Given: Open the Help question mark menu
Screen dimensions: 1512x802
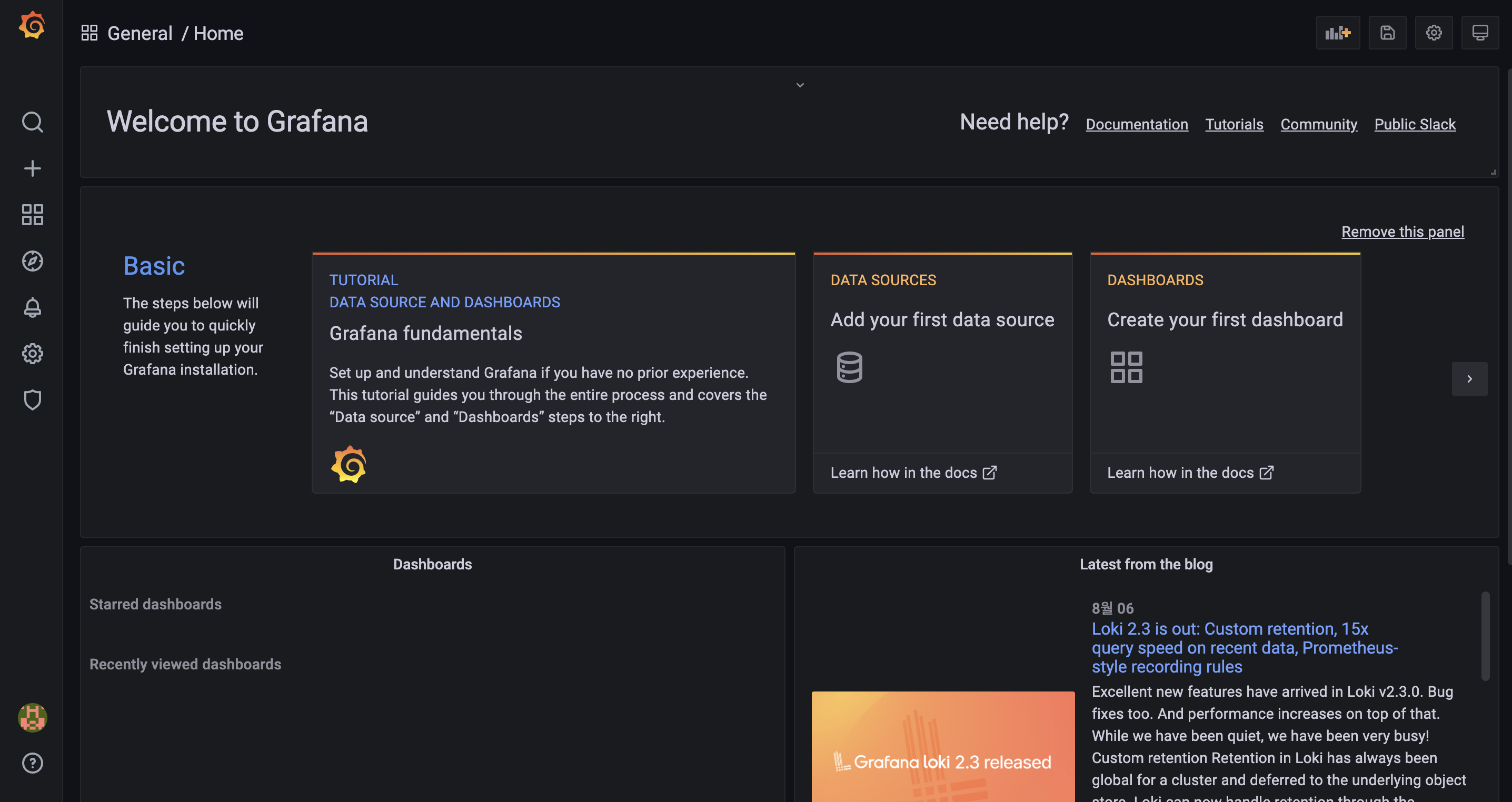Looking at the screenshot, I should pyautogui.click(x=32, y=763).
